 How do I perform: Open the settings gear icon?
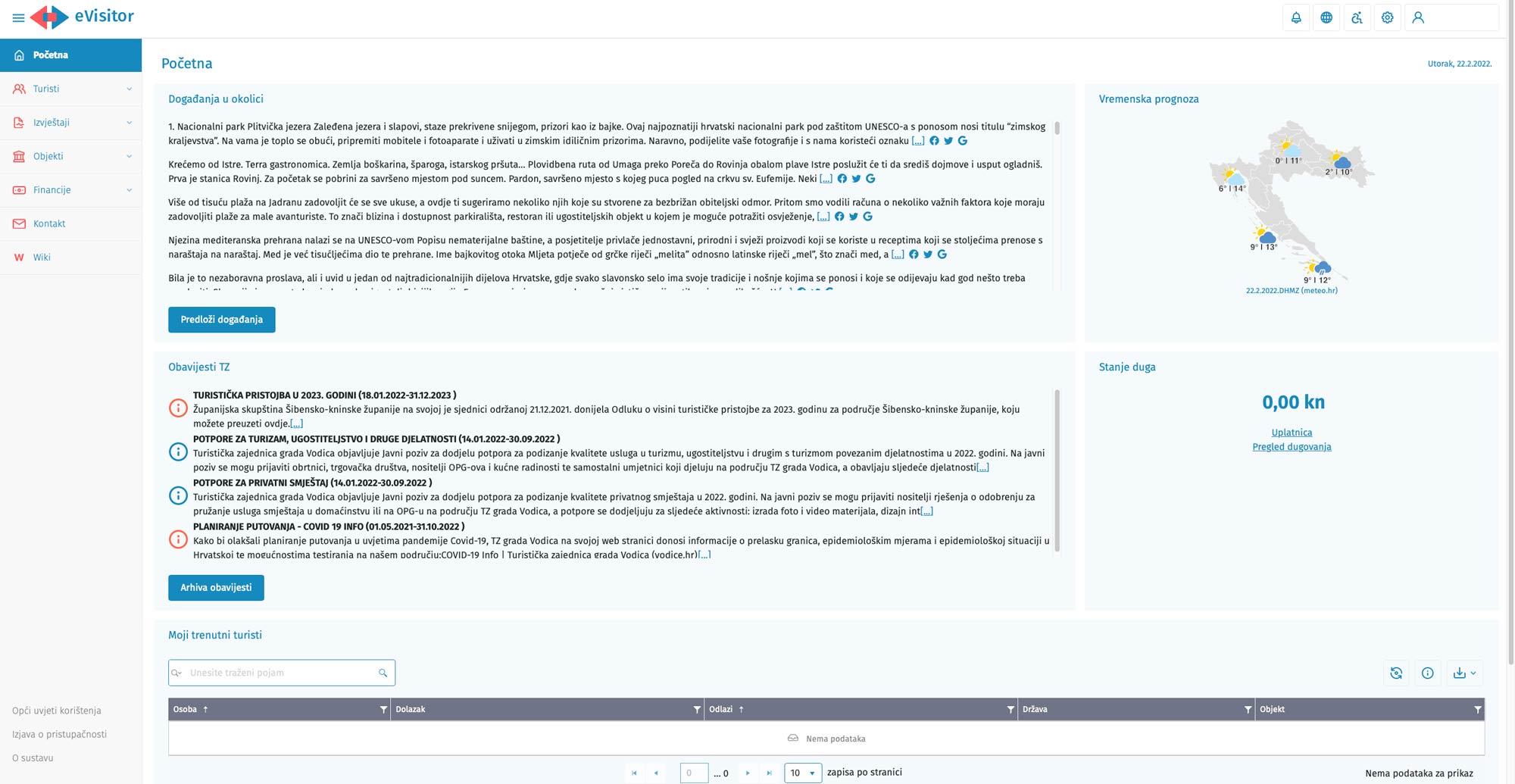click(1387, 17)
